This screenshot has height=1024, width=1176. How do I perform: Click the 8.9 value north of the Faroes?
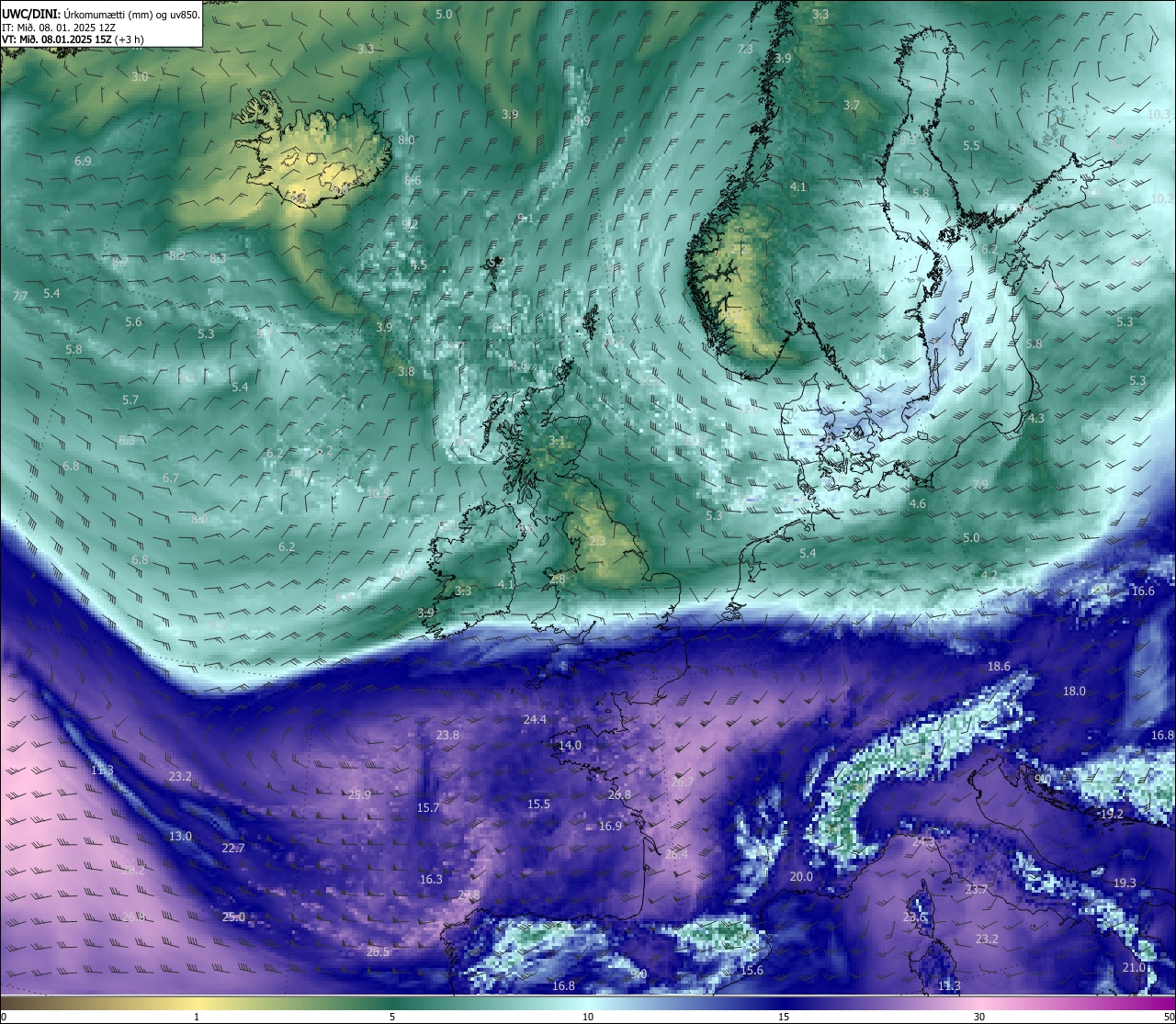582,121
